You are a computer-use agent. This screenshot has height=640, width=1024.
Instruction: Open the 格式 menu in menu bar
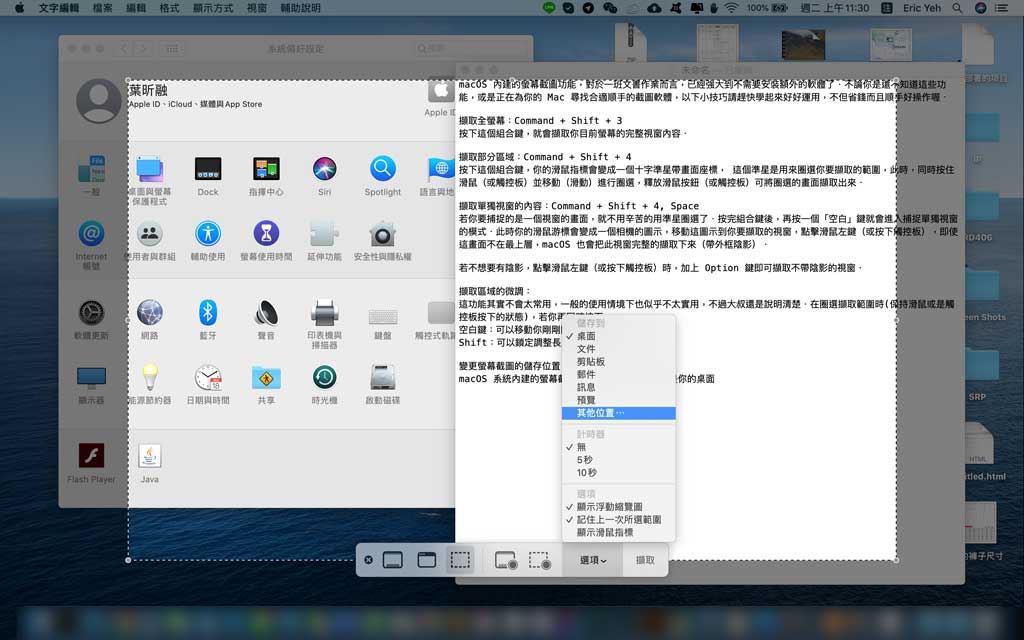coord(169,8)
